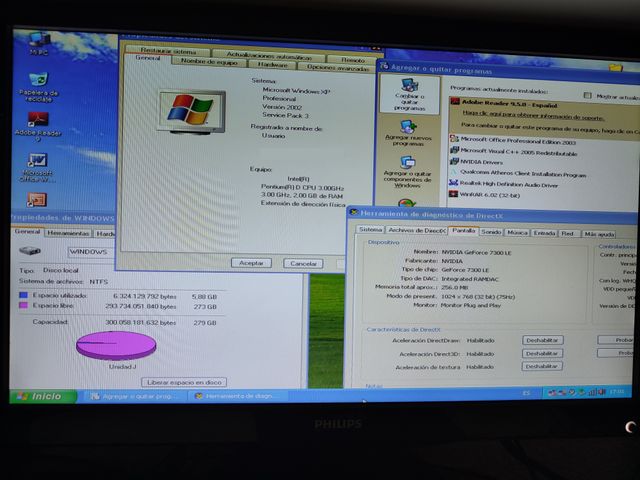Open the Red tab in DirectX tool
Screen dimensions: 640x480
(x=569, y=233)
